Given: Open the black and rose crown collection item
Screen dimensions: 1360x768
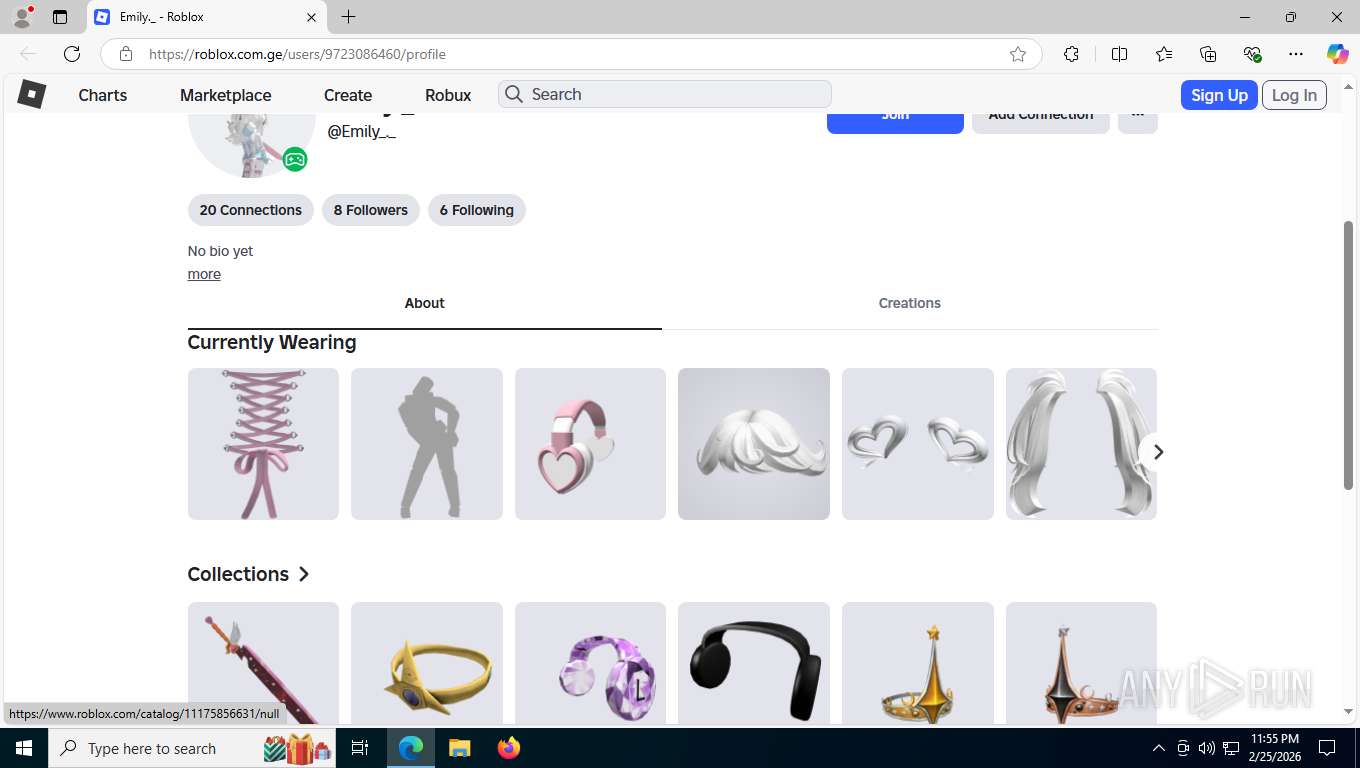Looking at the screenshot, I should point(1081,662).
